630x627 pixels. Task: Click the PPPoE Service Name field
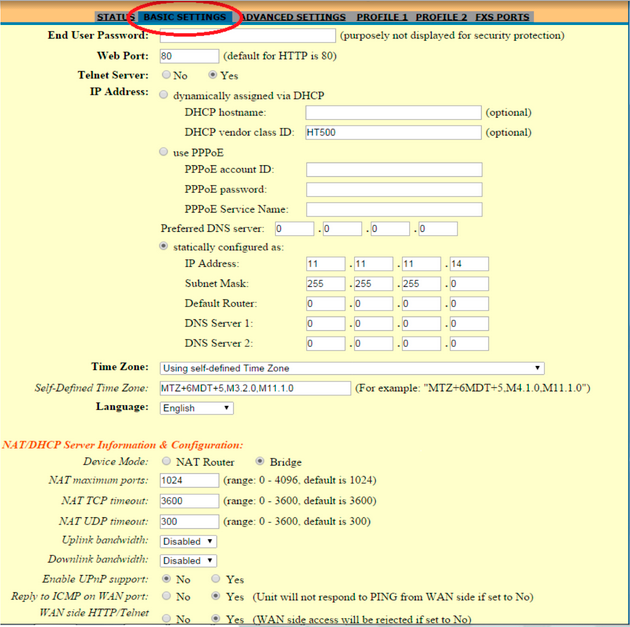pyautogui.click(x=394, y=209)
